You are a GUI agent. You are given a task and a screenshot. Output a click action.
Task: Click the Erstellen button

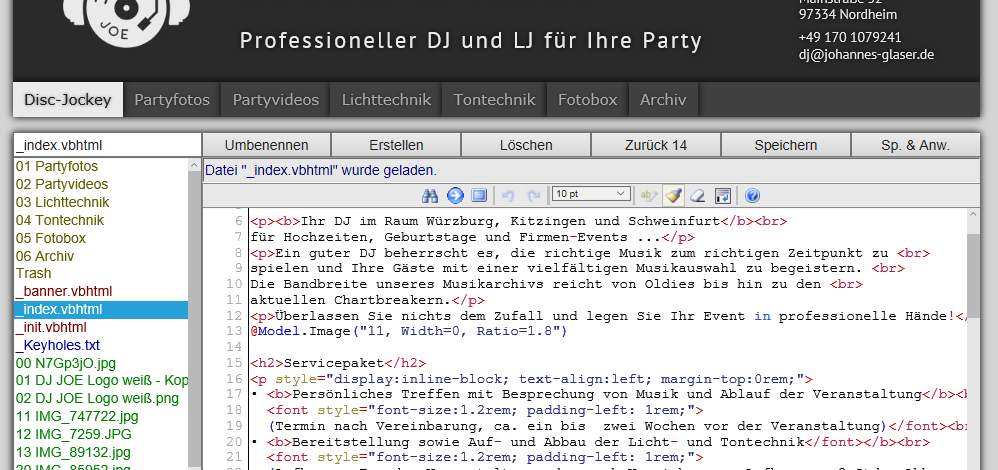pyautogui.click(x=396, y=145)
